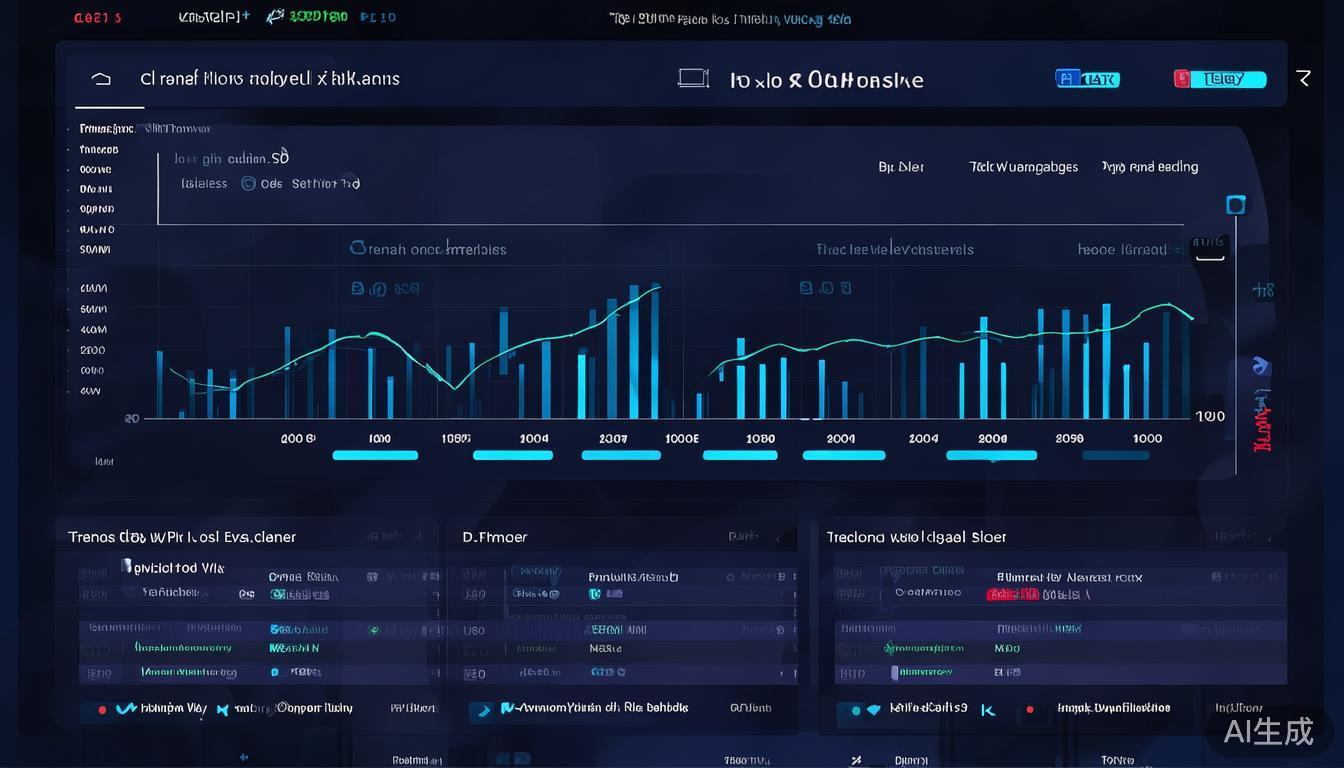Collapse the rightmost bottom panel using its chevron
1344x768 pixels.
tap(1268, 537)
